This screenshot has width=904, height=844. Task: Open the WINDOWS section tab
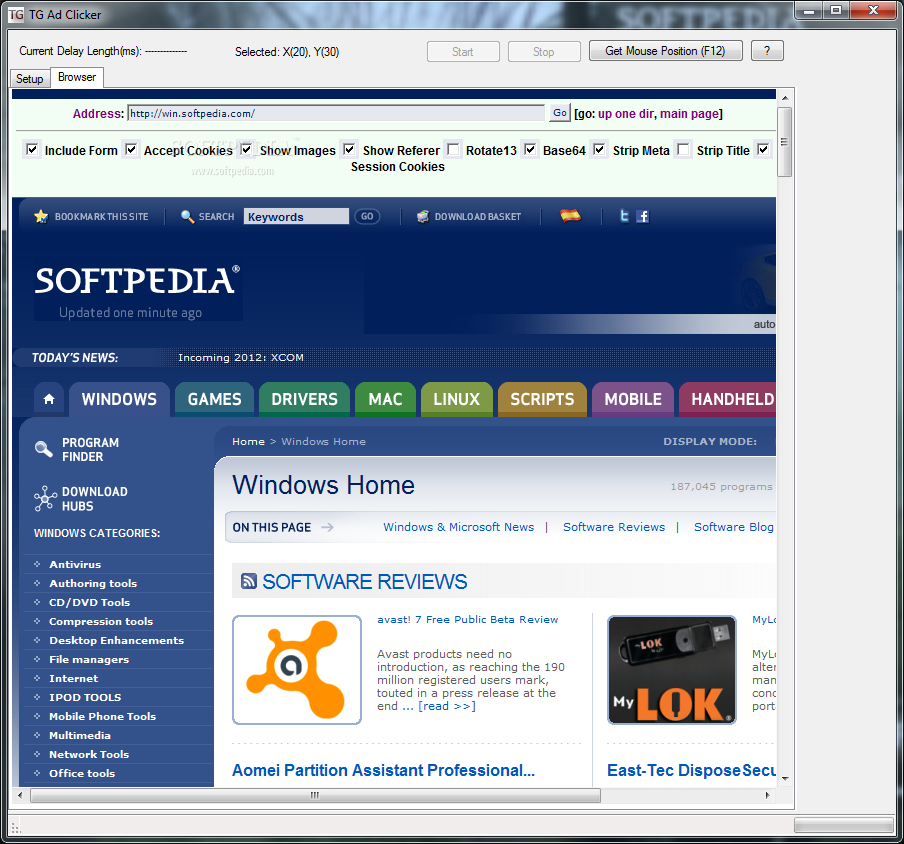pyautogui.click(x=119, y=399)
